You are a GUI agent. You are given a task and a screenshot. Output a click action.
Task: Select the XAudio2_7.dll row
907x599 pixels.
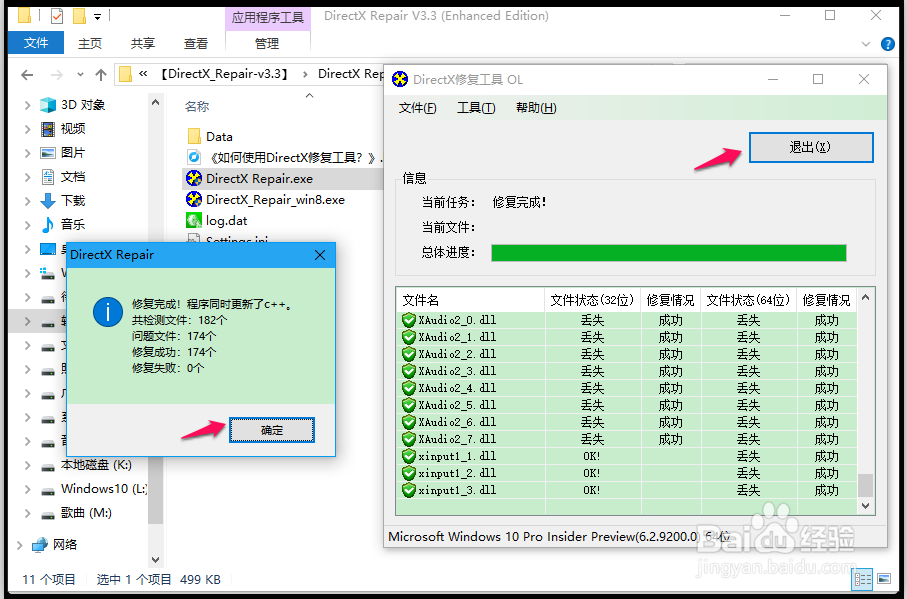[627, 439]
